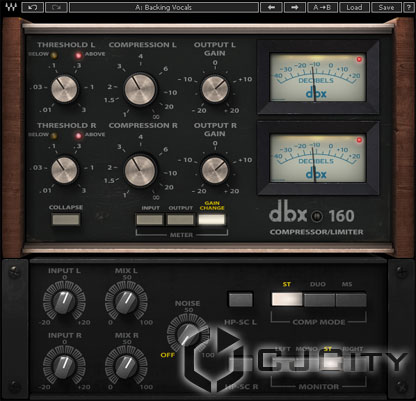Image resolution: width=416 pixels, height=401 pixels.
Task: Open the A: Backing Vocals preset menu
Action: [164, 7]
